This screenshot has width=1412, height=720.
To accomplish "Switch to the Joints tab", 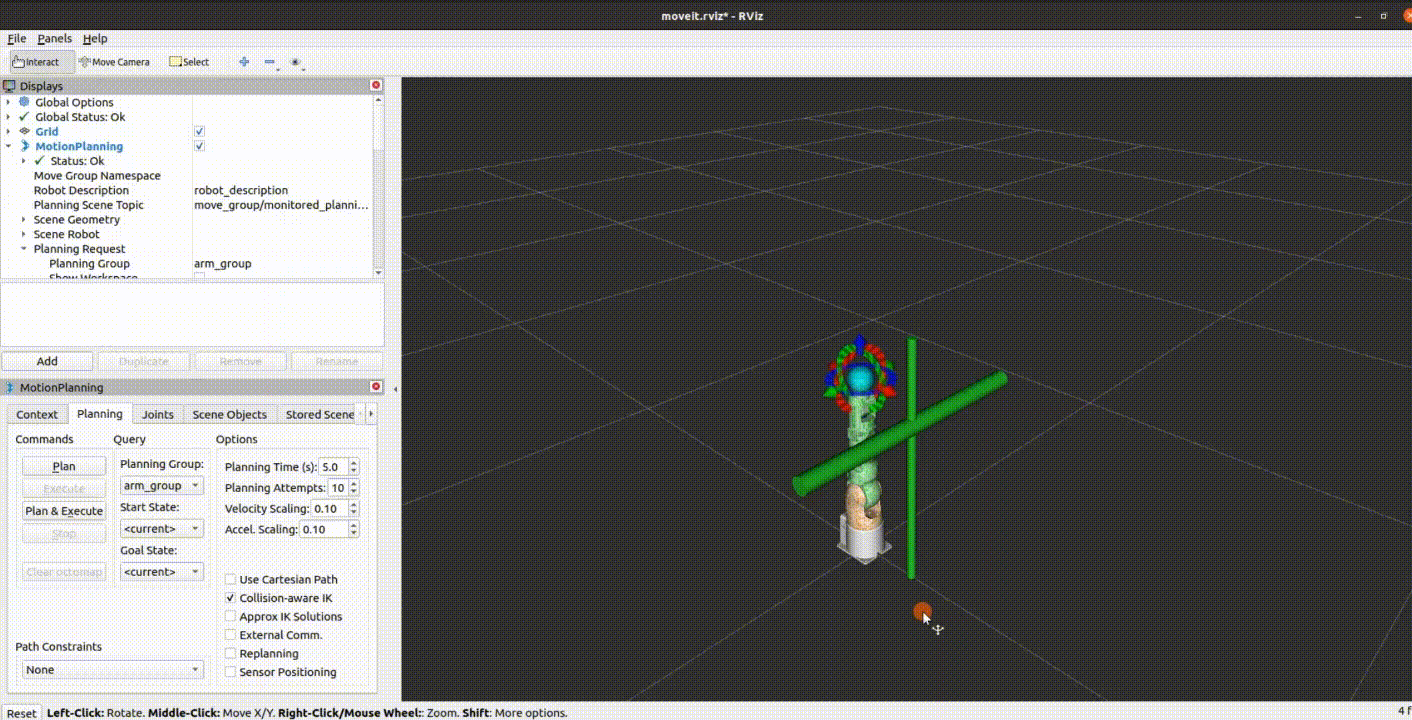I will tap(158, 415).
